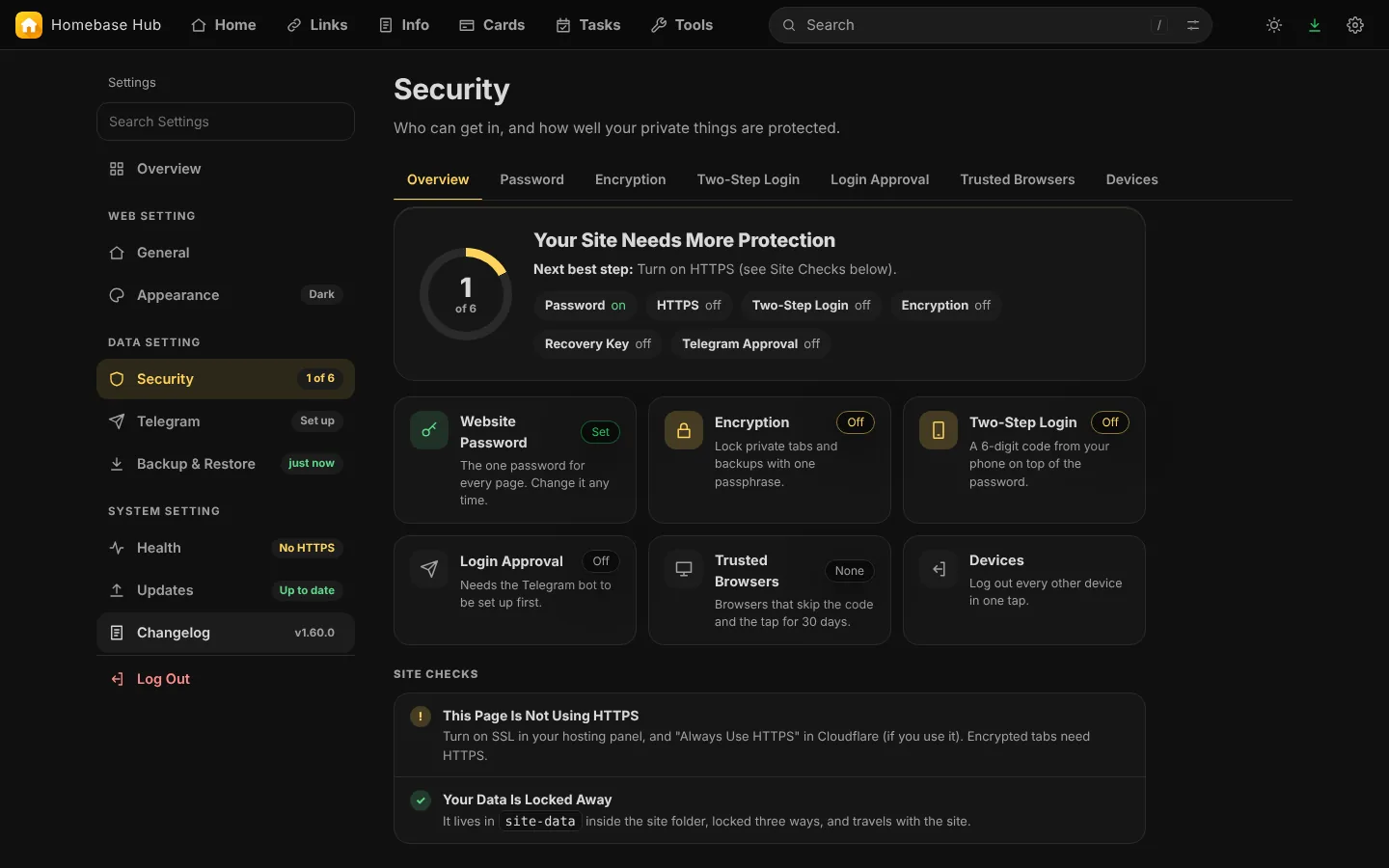The image size is (1389, 868).
Task: Open Cards in top navigation
Action: [x=492, y=25]
